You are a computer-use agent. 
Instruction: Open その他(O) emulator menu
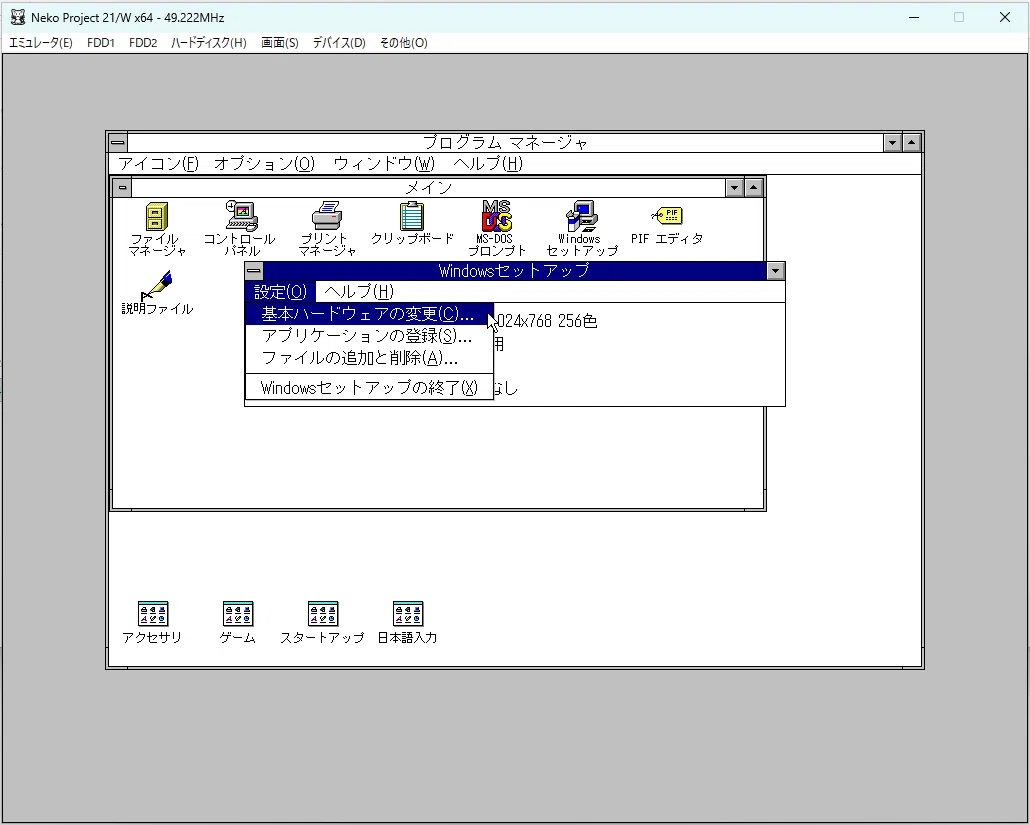point(403,43)
